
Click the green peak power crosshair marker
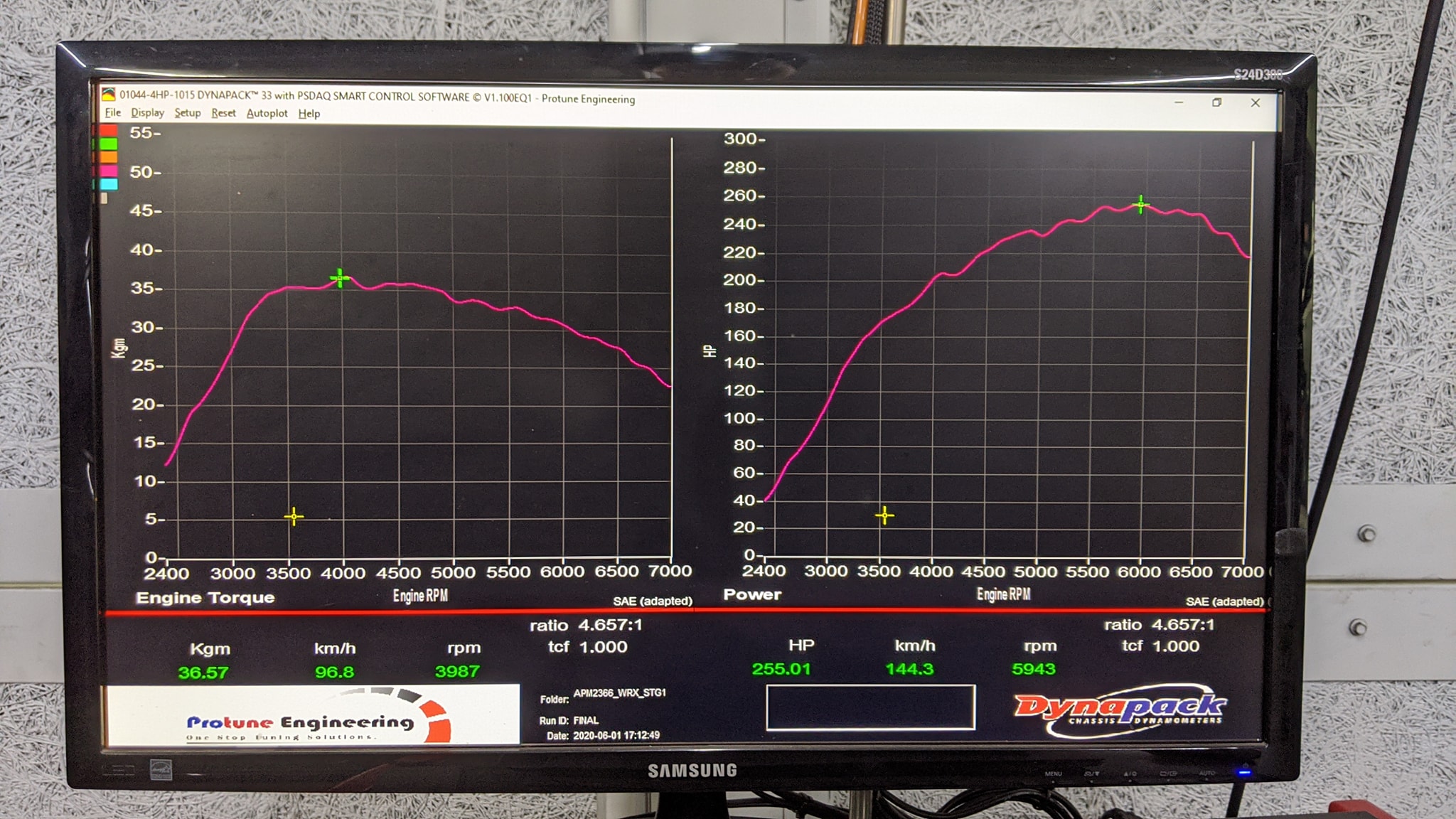(1140, 205)
